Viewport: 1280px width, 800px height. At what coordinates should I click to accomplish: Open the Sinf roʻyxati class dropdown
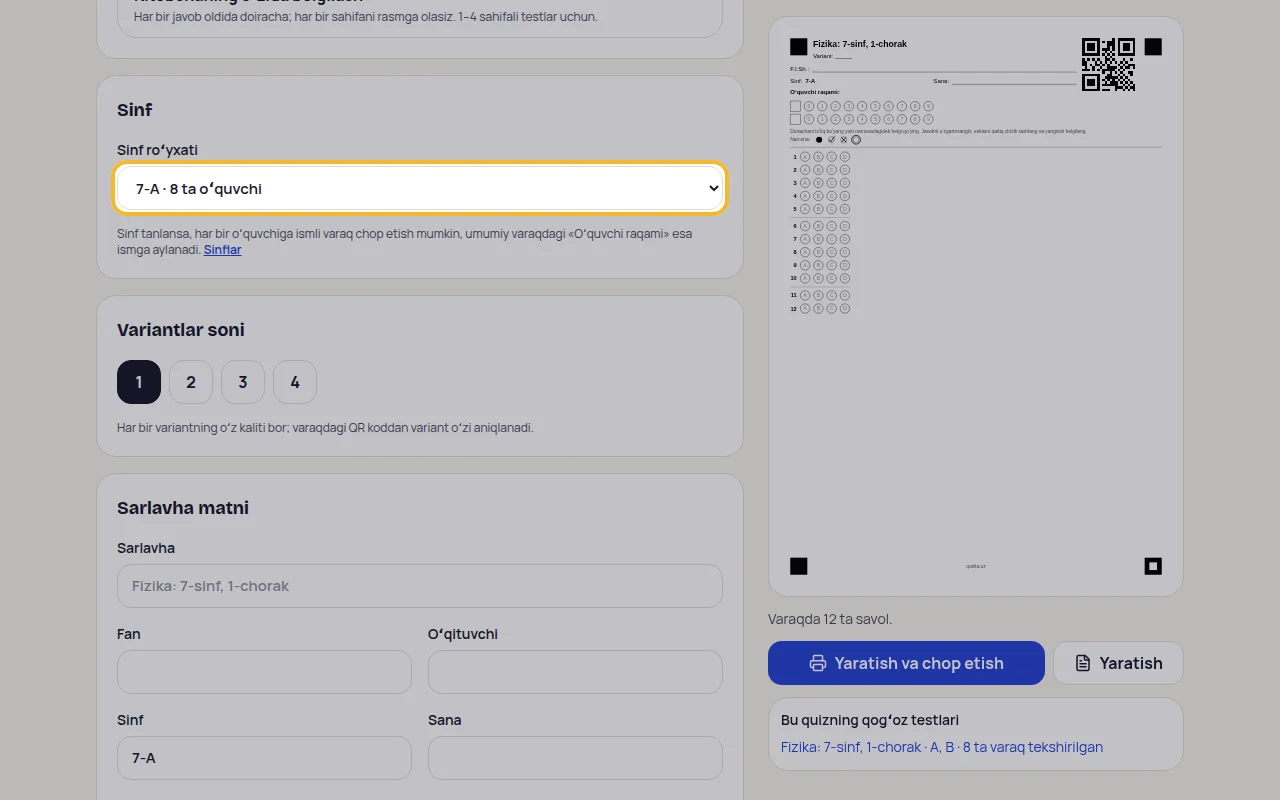(x=420, y=188)
